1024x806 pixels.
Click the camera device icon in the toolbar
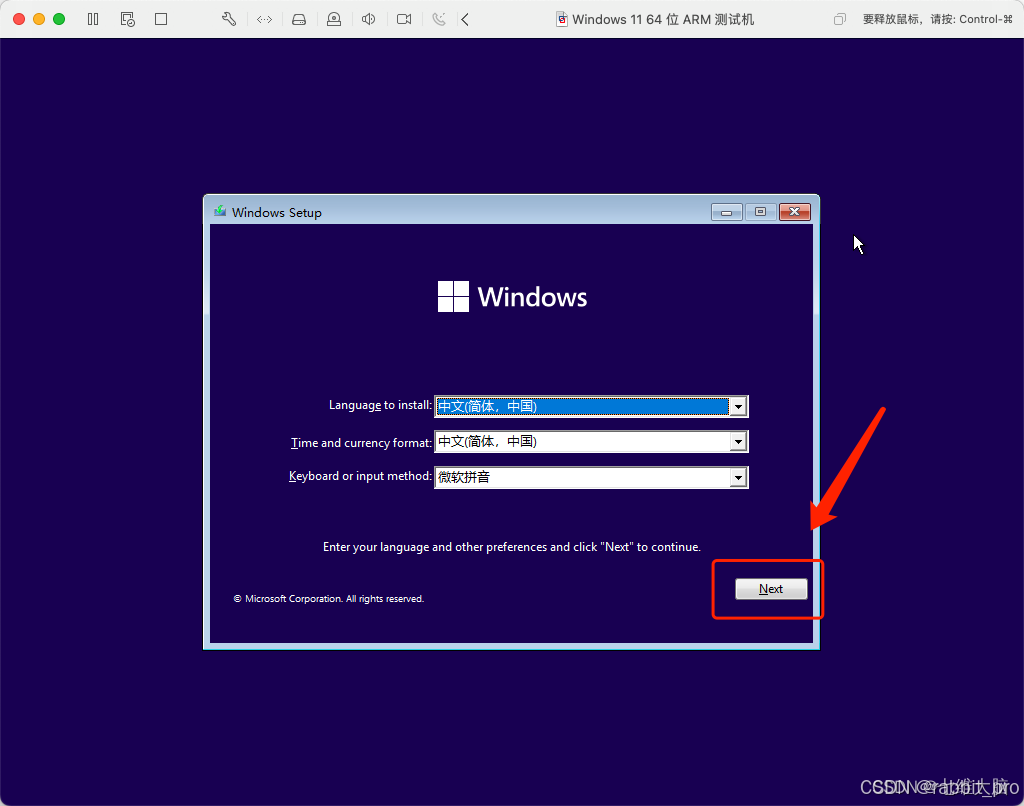click(x=404, y=19)
